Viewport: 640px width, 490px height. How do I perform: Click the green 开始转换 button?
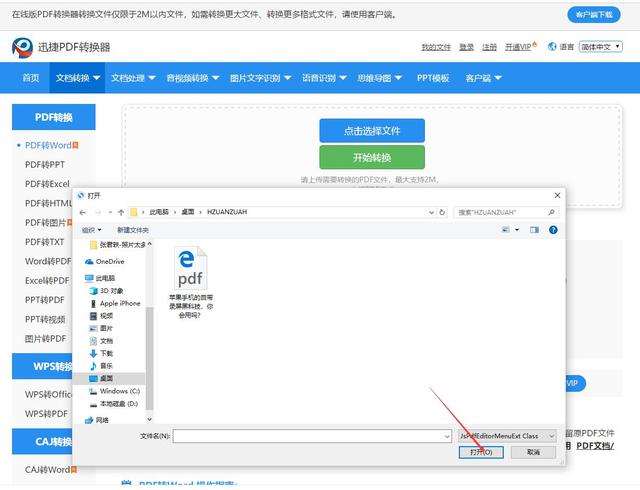click(372, 157)
